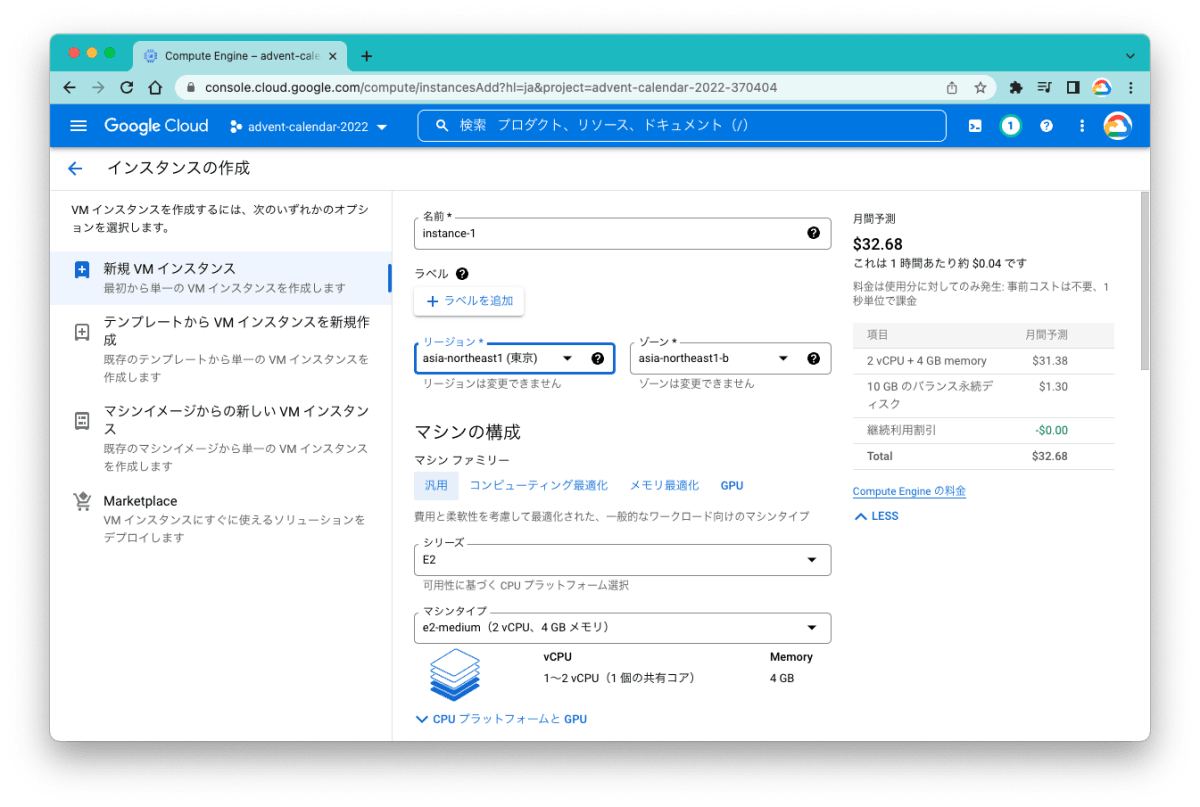Open the three-dot settings menu in header

click(x=1082, y=126)
